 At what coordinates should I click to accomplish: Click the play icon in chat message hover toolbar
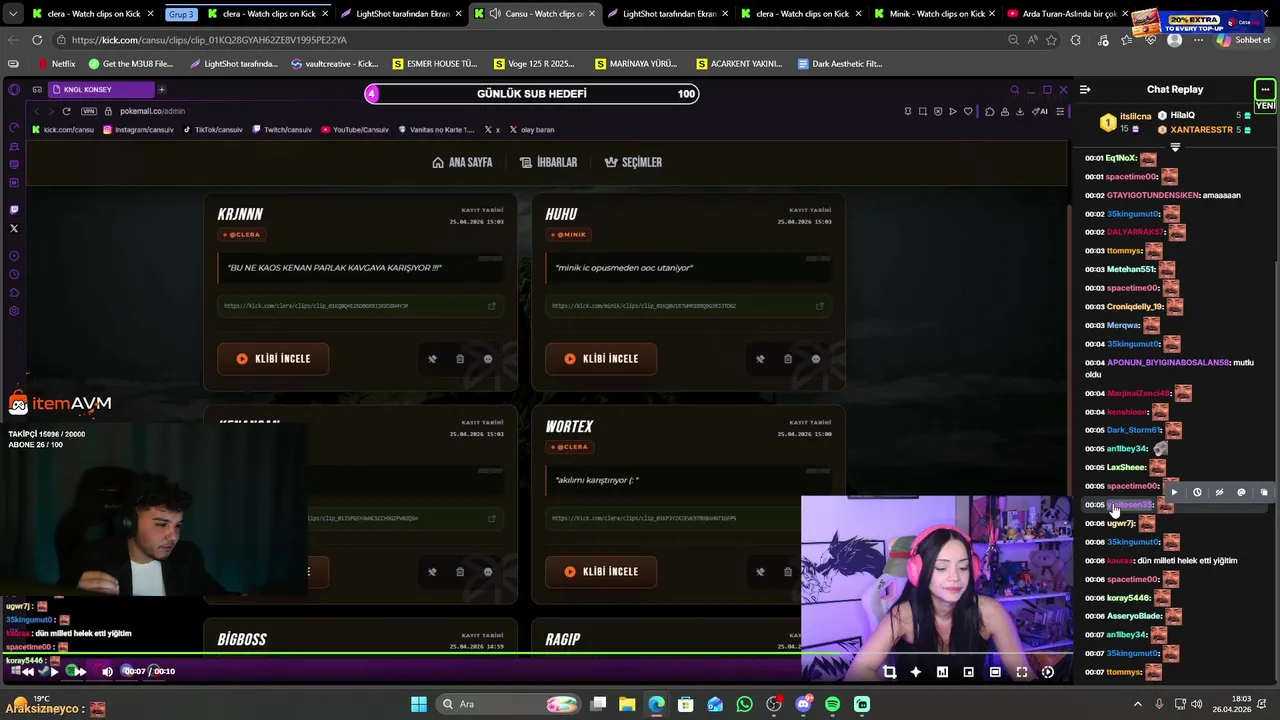click(1175, 492)
